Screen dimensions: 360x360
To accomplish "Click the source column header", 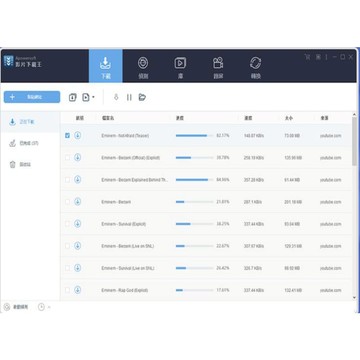I will [x=324, y=118].
